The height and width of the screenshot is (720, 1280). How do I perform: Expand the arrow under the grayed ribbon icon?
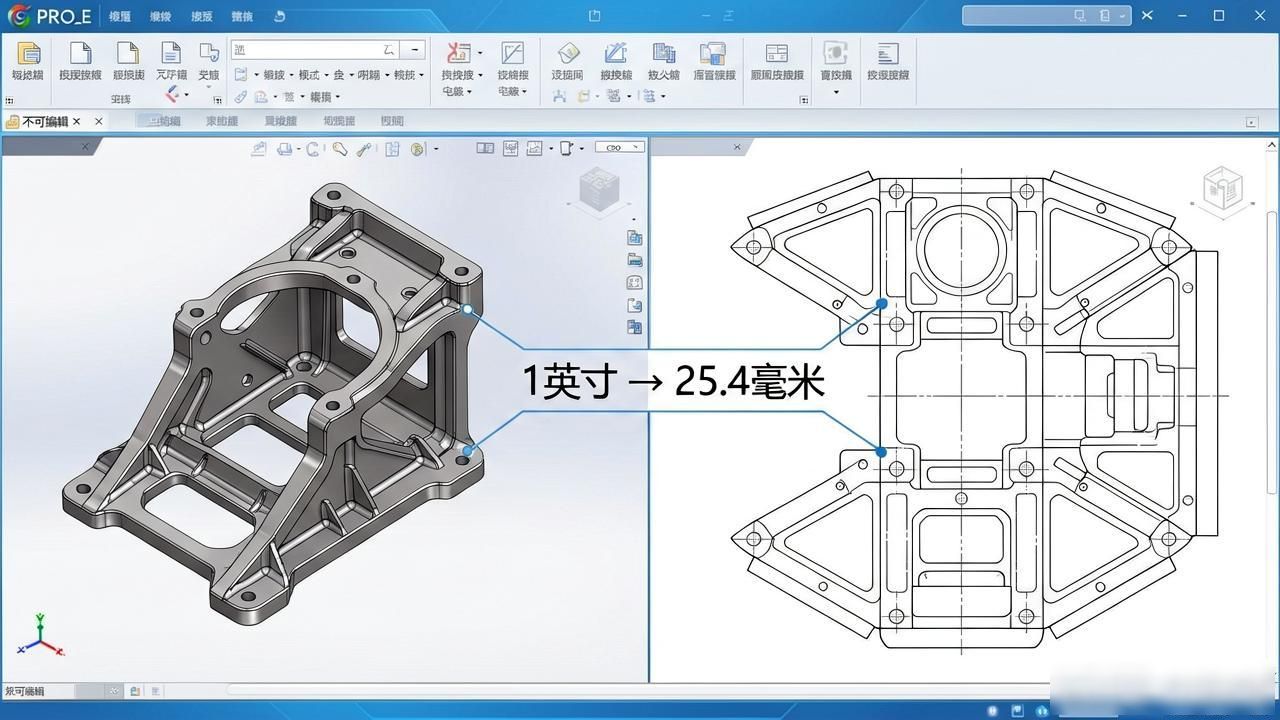coord(836,93)
